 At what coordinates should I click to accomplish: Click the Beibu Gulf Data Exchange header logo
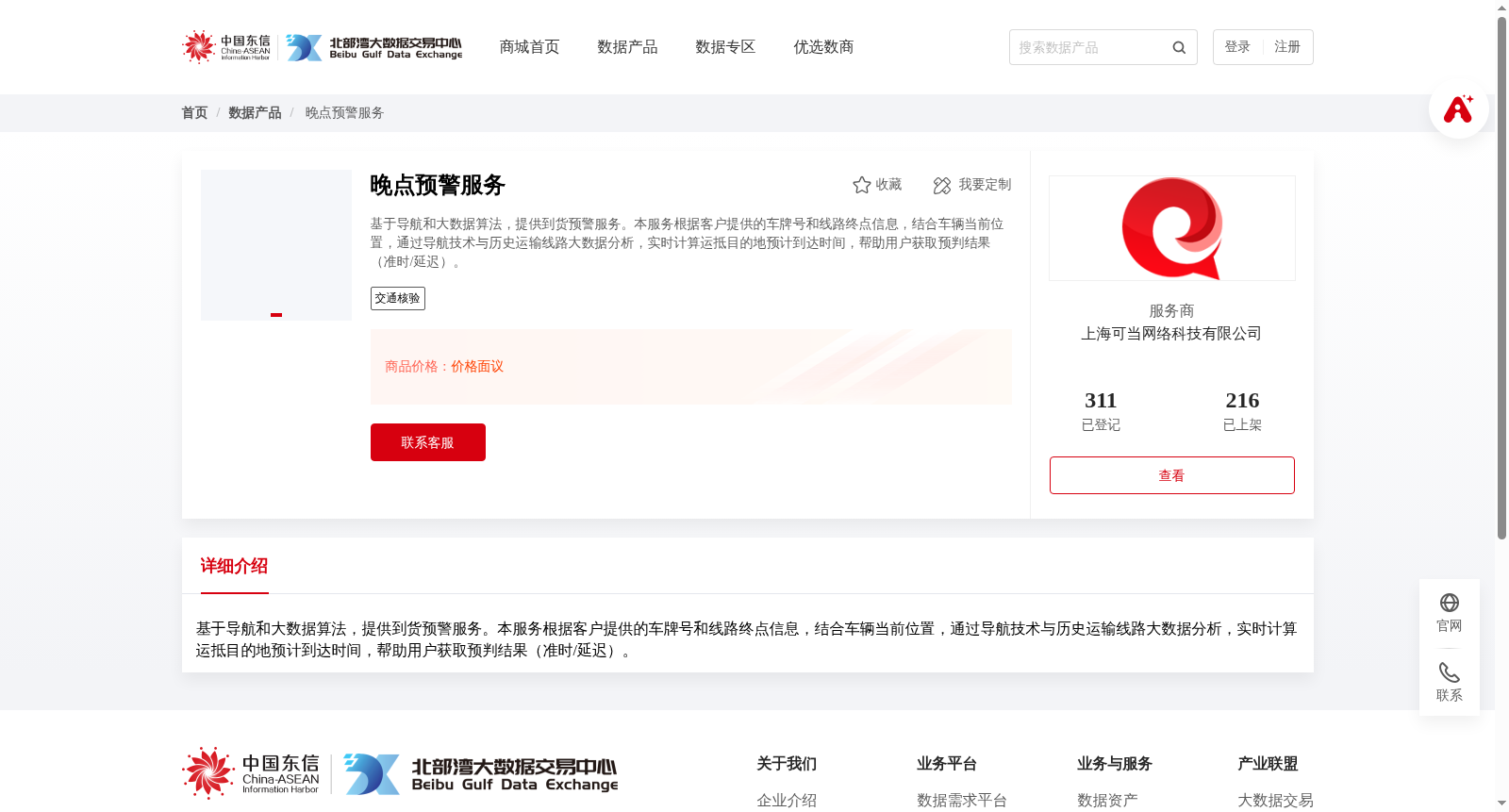click(374, 47)
